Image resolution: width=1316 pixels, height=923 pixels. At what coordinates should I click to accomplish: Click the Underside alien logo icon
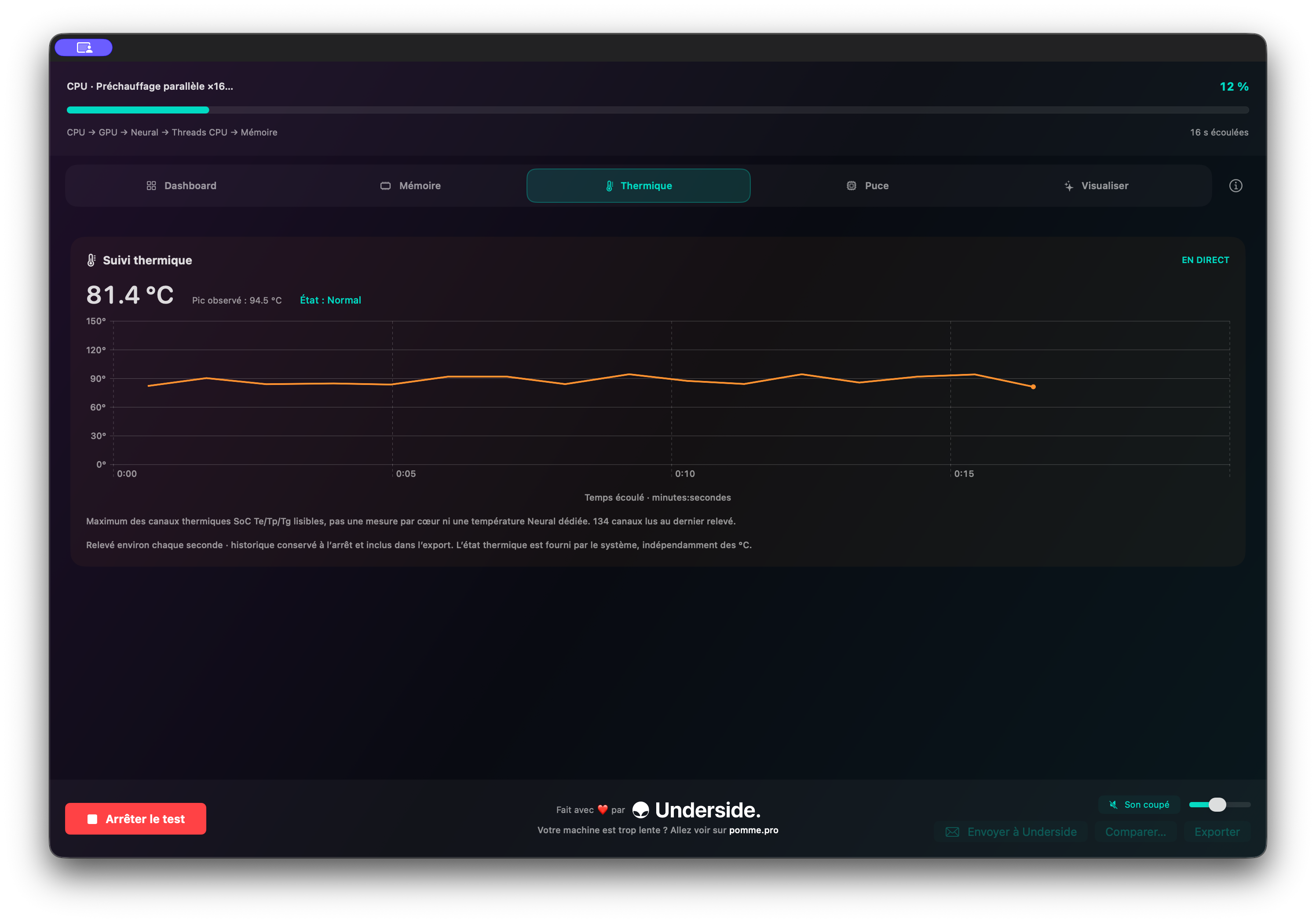click(x=640, y=810)
